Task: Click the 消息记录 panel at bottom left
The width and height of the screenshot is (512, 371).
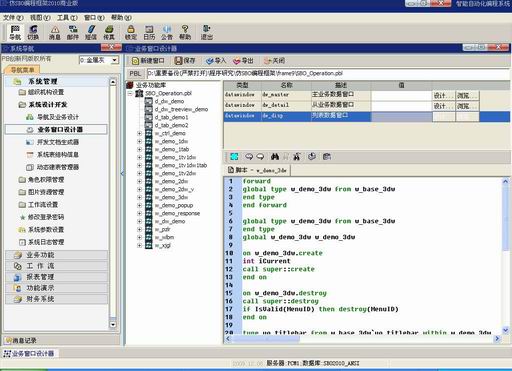Action: click(61, 340)
